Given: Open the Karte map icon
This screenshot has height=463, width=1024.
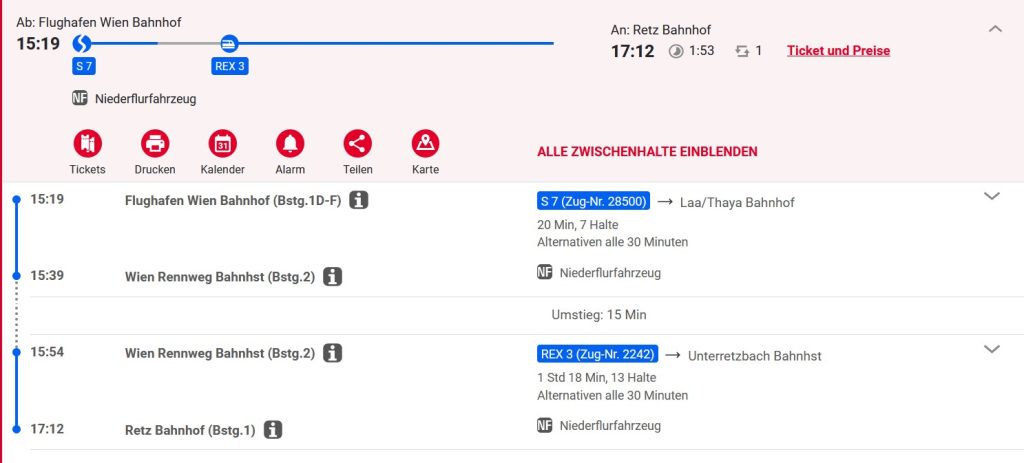Looking at the screenshot, I should pos(425,143).
